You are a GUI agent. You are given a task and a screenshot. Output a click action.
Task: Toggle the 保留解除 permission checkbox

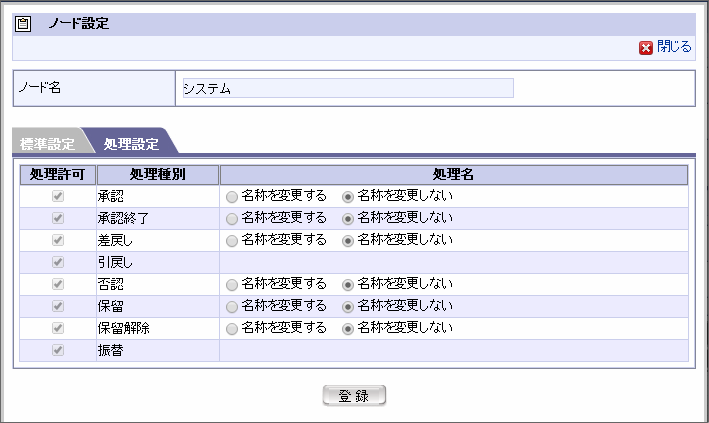pos(58,328)
